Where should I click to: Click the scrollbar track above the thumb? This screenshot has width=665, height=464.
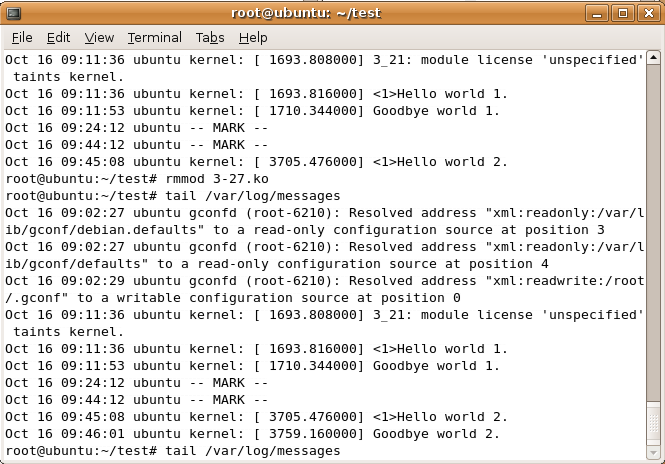654,232
